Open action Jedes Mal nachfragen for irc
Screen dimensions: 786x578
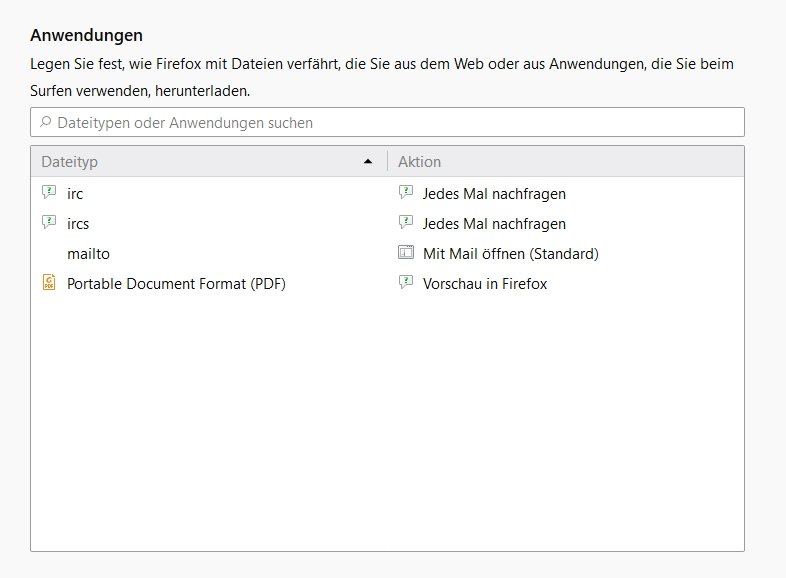click(x=494, y=194)
